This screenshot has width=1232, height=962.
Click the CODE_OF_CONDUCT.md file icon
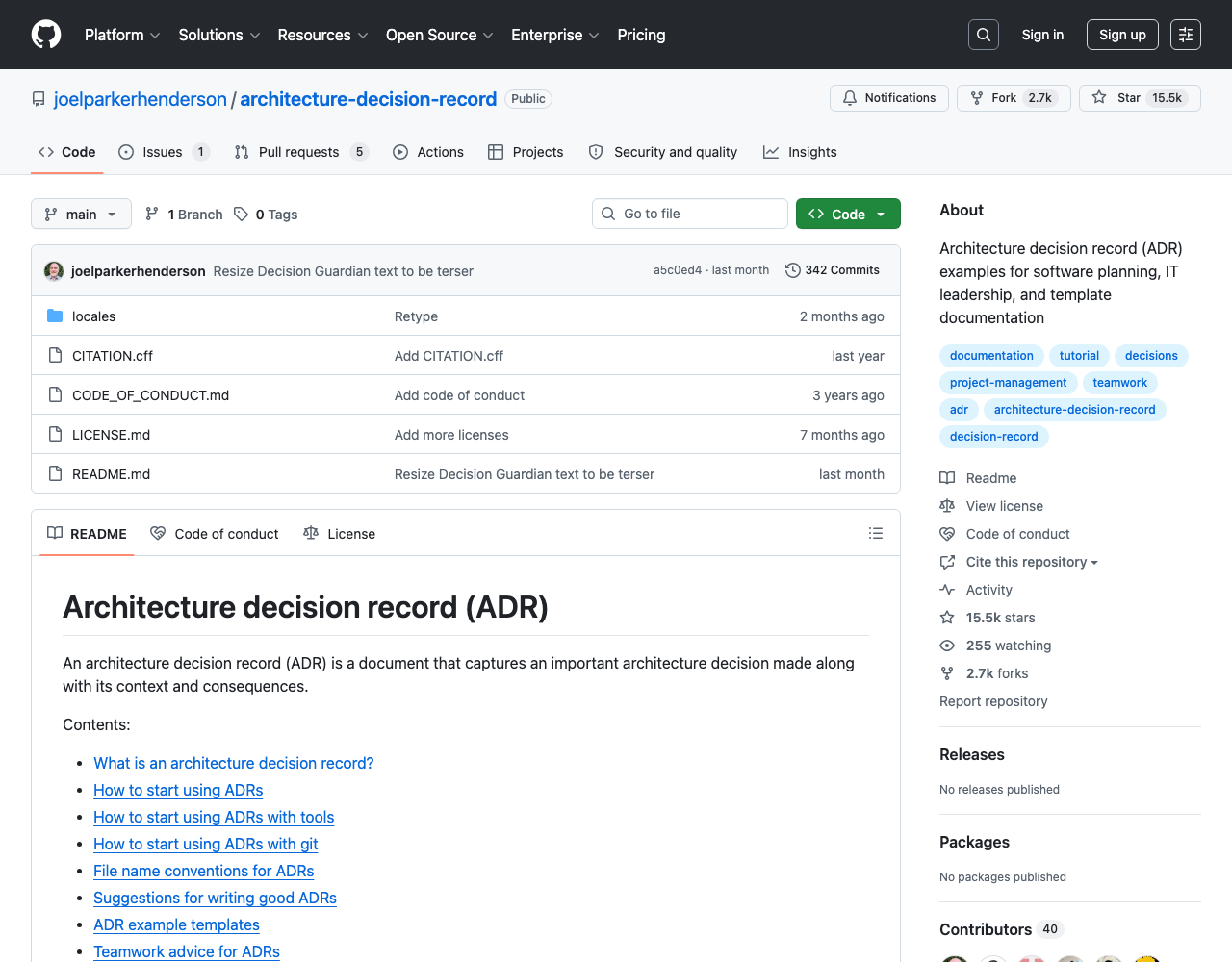click(55, 395)
